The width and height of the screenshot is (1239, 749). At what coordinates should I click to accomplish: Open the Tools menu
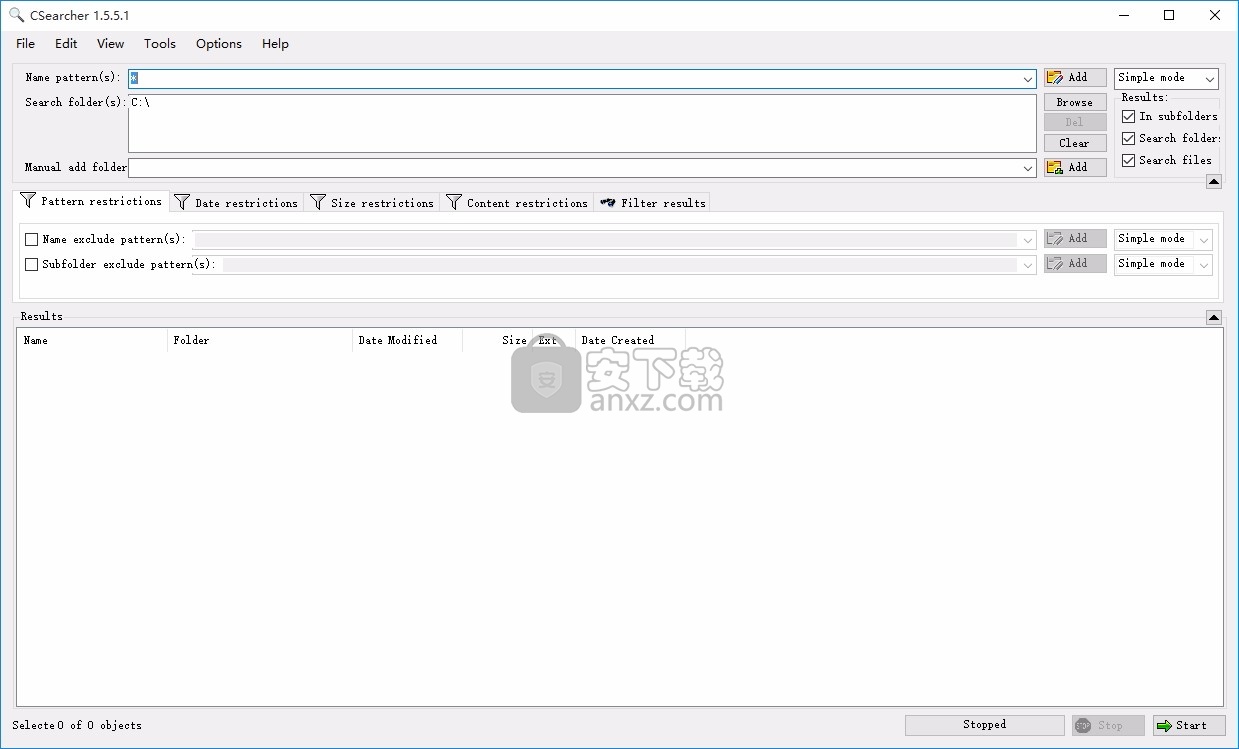click(x=159, y=43)
